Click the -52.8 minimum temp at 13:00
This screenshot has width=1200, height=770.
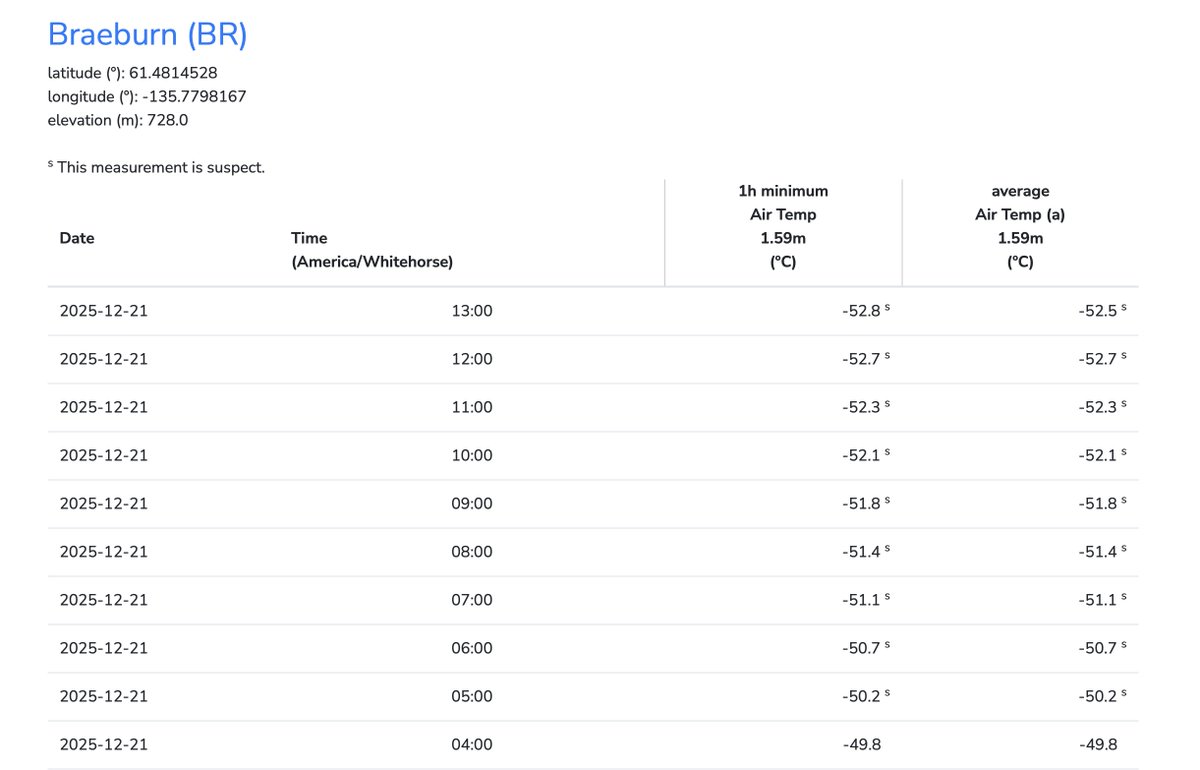tap(866, 311)
